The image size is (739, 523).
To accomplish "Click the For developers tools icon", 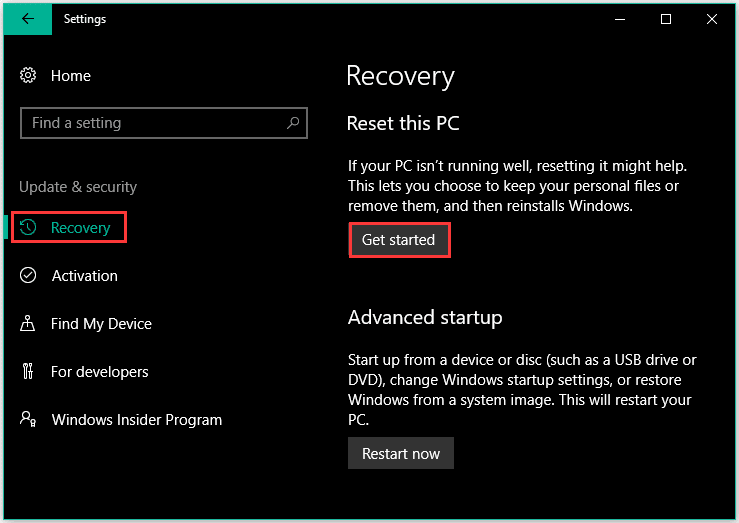I will pos(28,371).
